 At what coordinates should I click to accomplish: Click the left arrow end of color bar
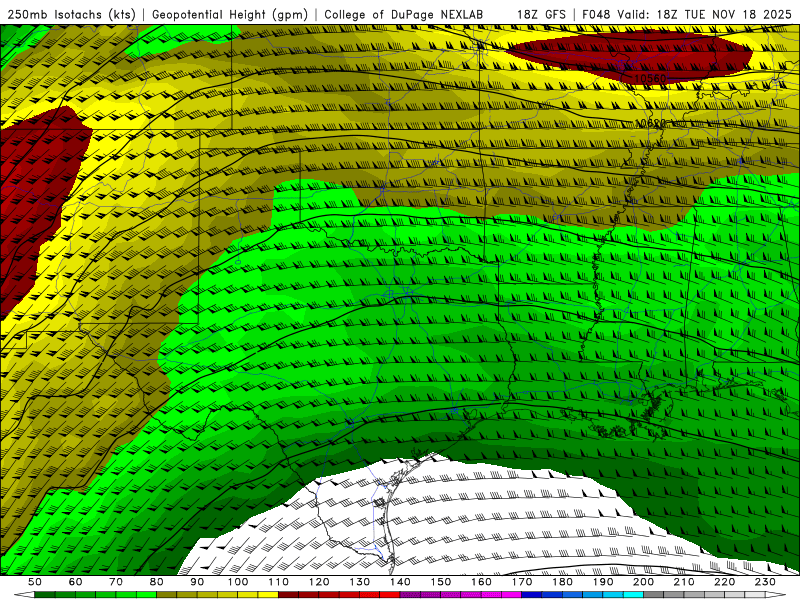coord(24,595)
